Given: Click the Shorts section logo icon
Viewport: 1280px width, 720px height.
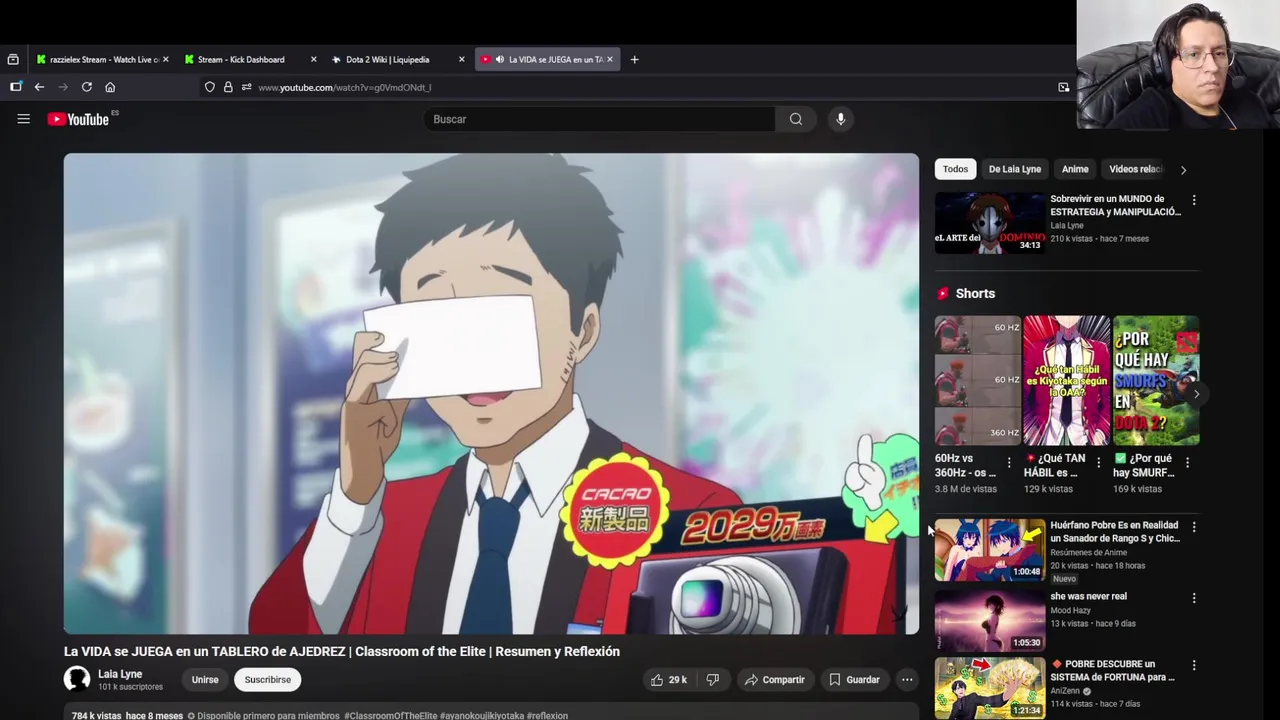Looking at the screenshot, I should [x=942, y=294].
